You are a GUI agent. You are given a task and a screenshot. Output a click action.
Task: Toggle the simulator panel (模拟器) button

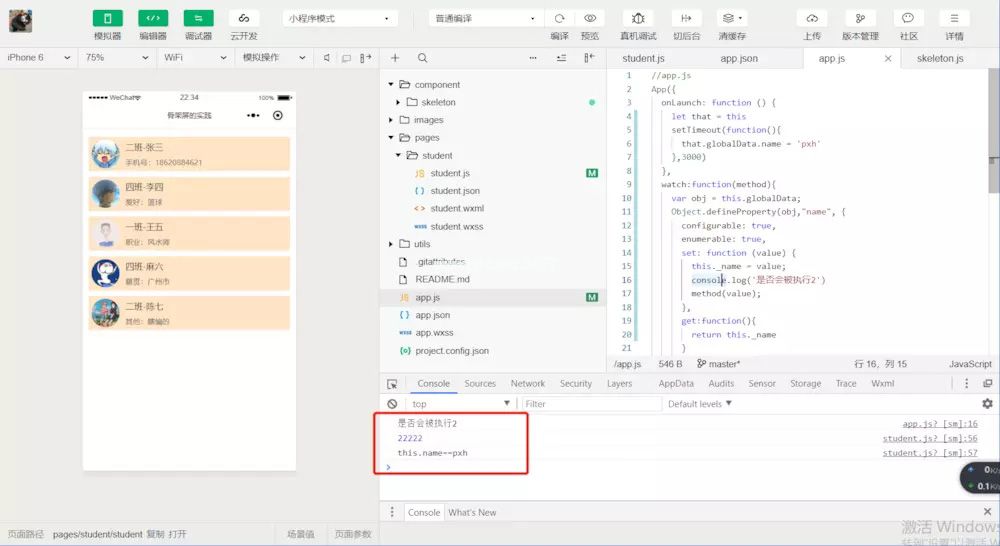tap(107, 19)
